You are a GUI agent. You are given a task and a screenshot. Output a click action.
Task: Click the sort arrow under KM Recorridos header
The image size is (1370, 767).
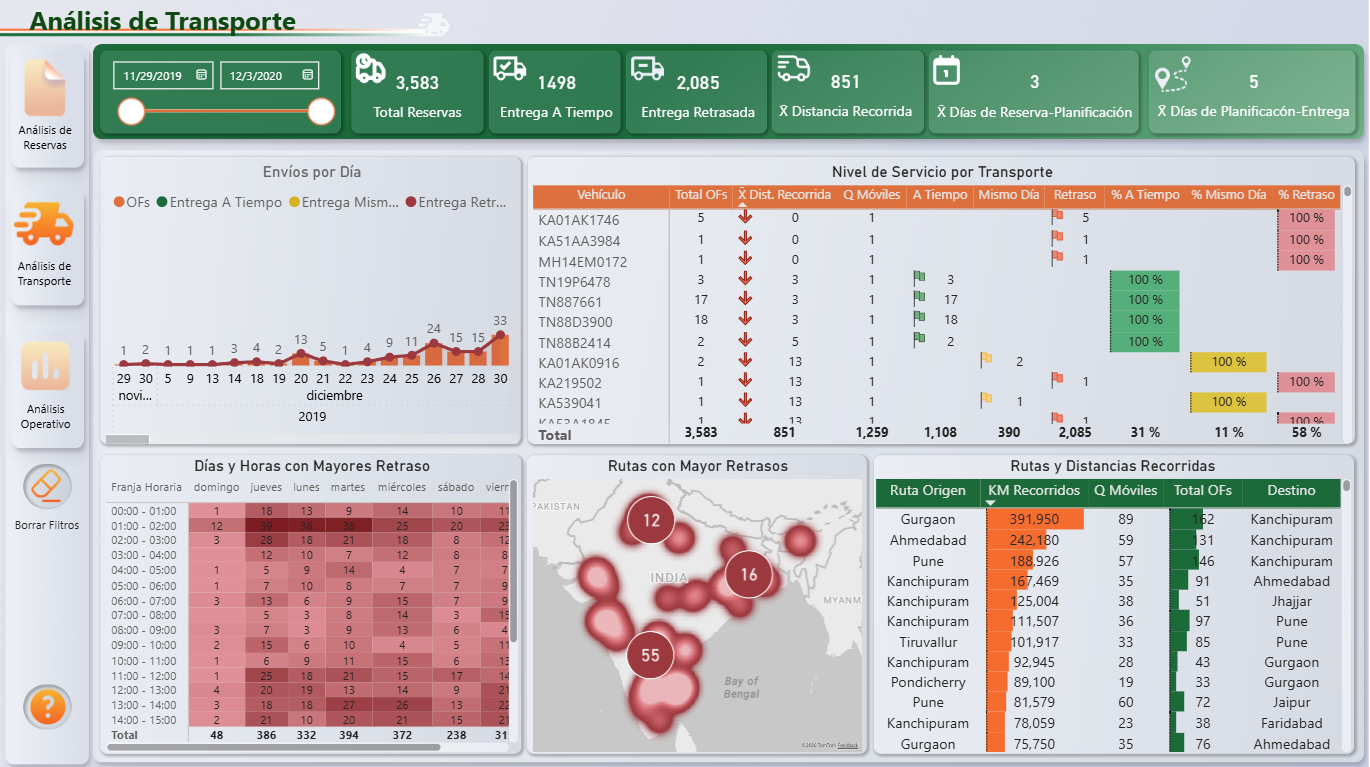[992, 503]
